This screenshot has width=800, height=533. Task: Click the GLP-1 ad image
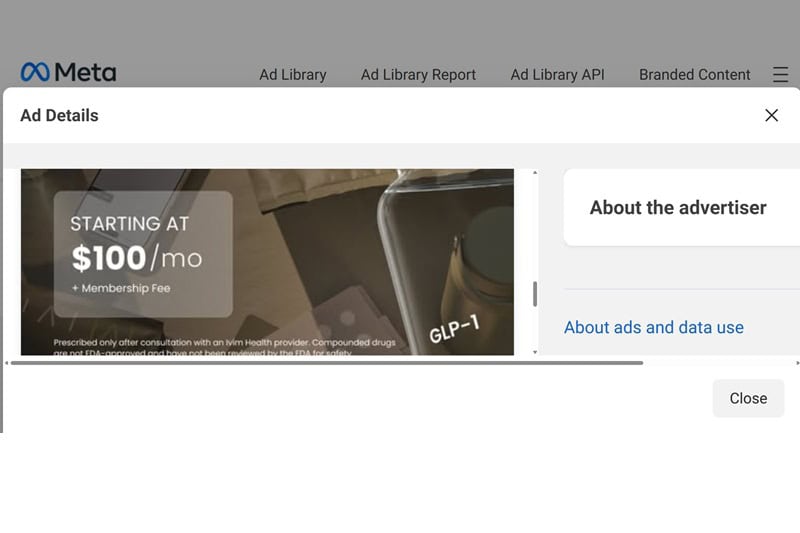pos(267,262)
